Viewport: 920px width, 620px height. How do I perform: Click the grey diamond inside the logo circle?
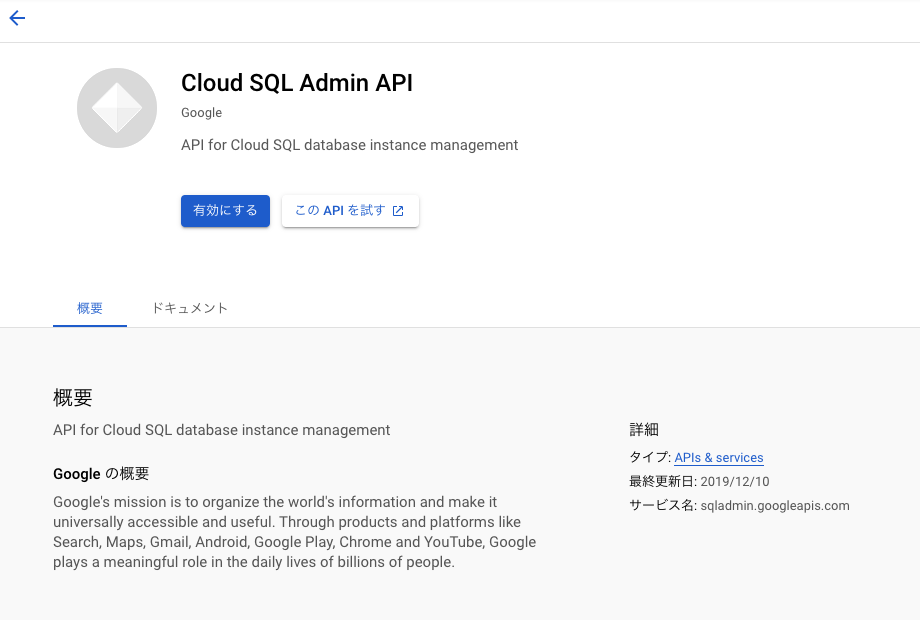(117, 108)
